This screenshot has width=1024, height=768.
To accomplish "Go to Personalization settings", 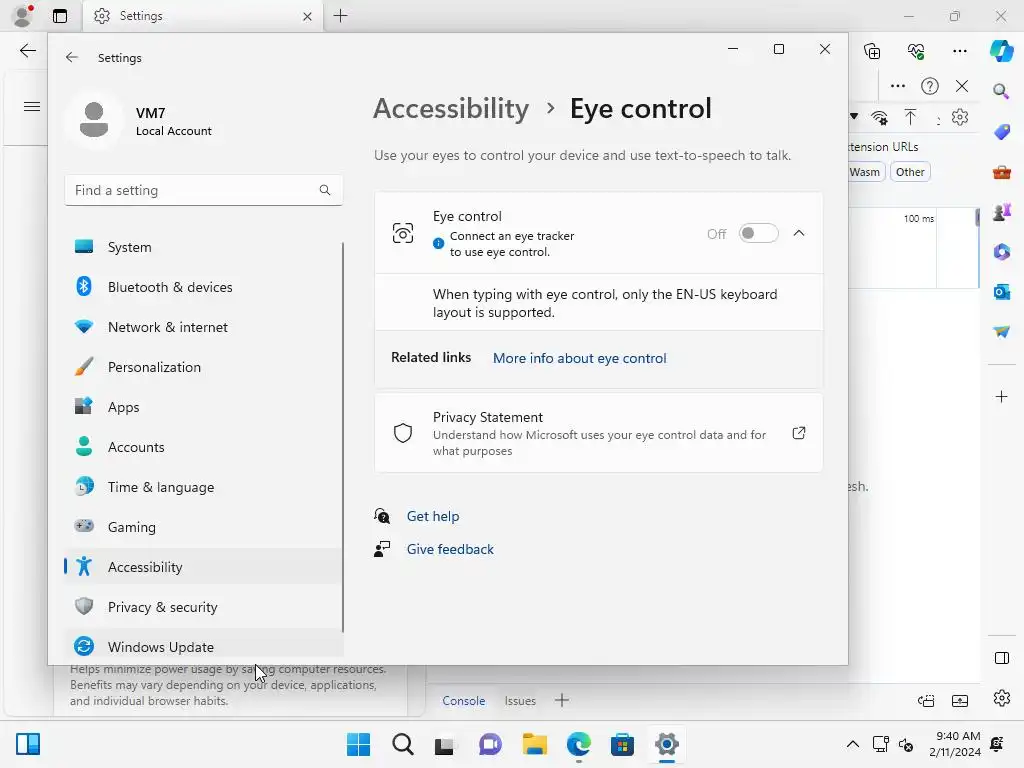I will [x=154, y=367].
